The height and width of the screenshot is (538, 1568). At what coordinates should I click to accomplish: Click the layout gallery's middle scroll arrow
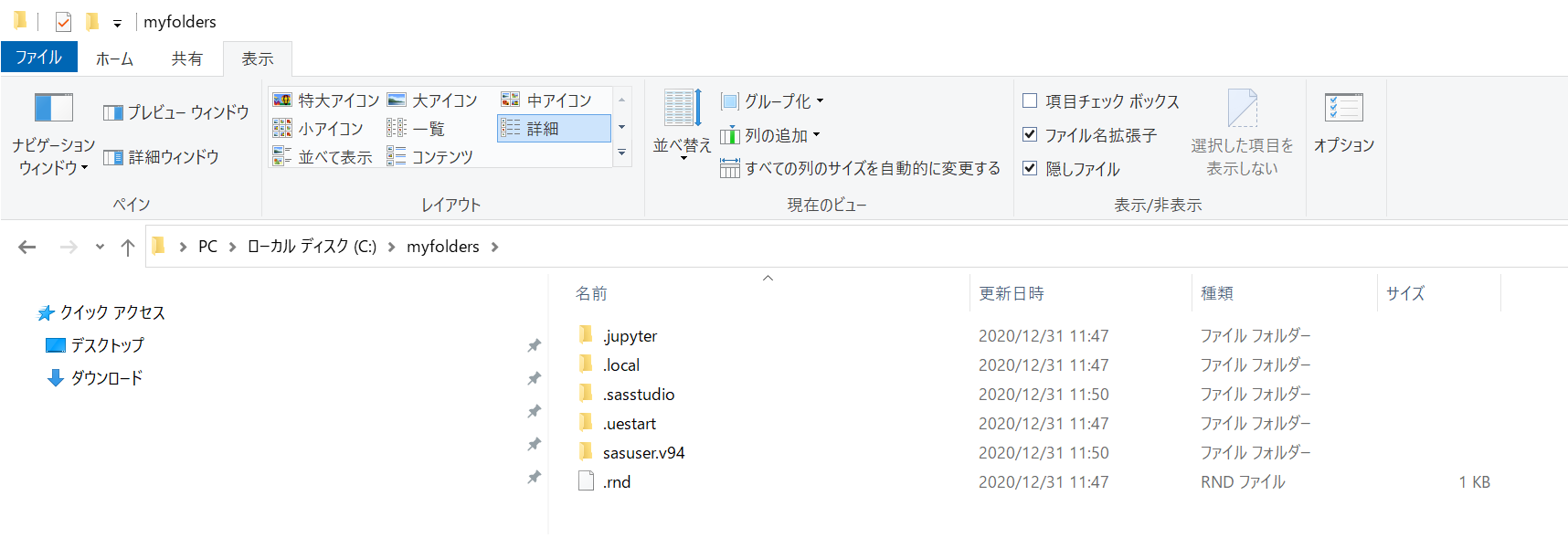pos(622,127)
